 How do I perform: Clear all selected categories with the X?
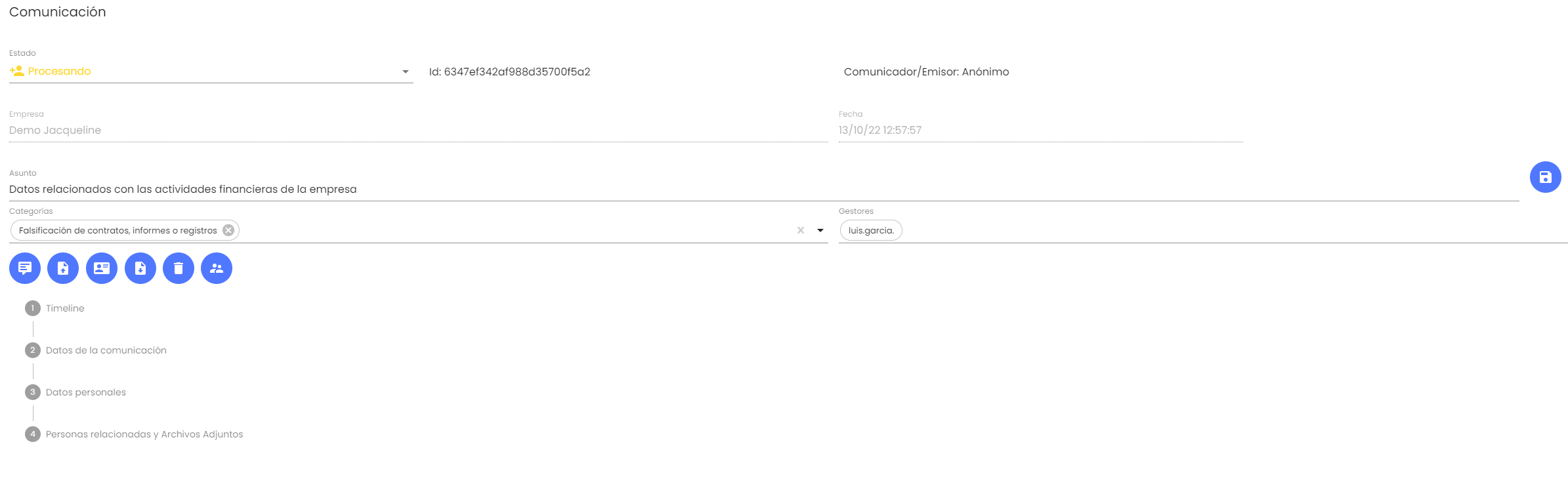click(800, 230)
